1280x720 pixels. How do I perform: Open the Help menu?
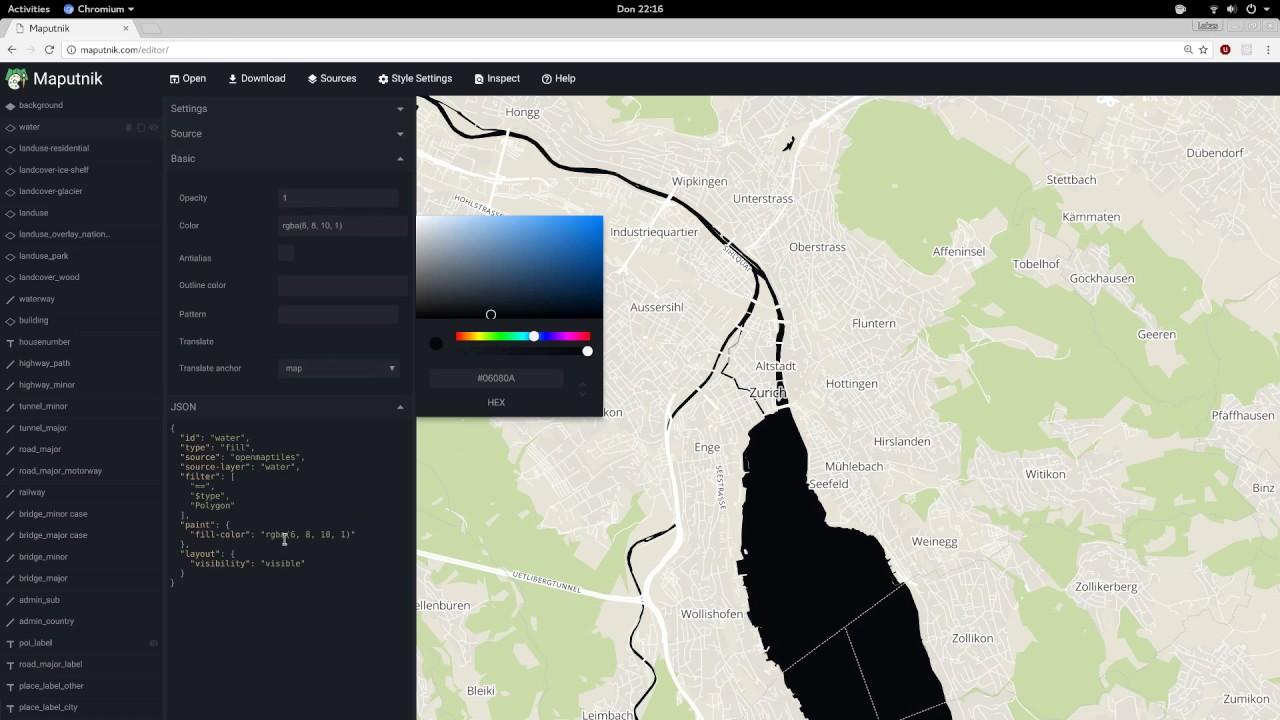pos(559,79)
